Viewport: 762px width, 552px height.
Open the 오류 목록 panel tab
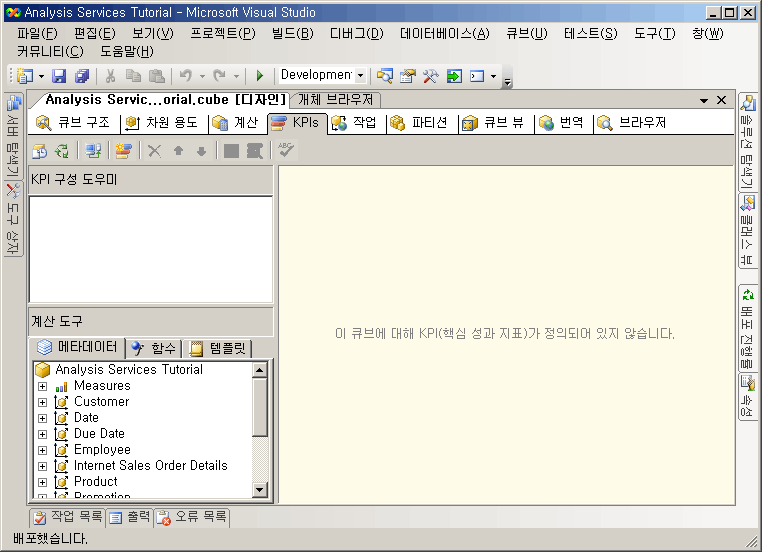(x=192, y=517)
